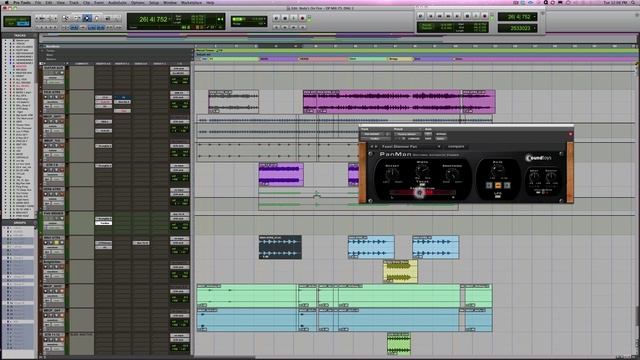Click Return to Zero in floating Transport

[431, 16]
